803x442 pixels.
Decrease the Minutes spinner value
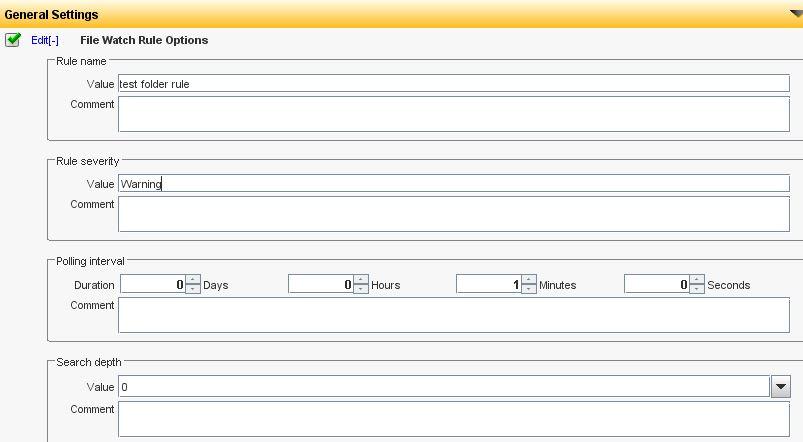(529, 289)
